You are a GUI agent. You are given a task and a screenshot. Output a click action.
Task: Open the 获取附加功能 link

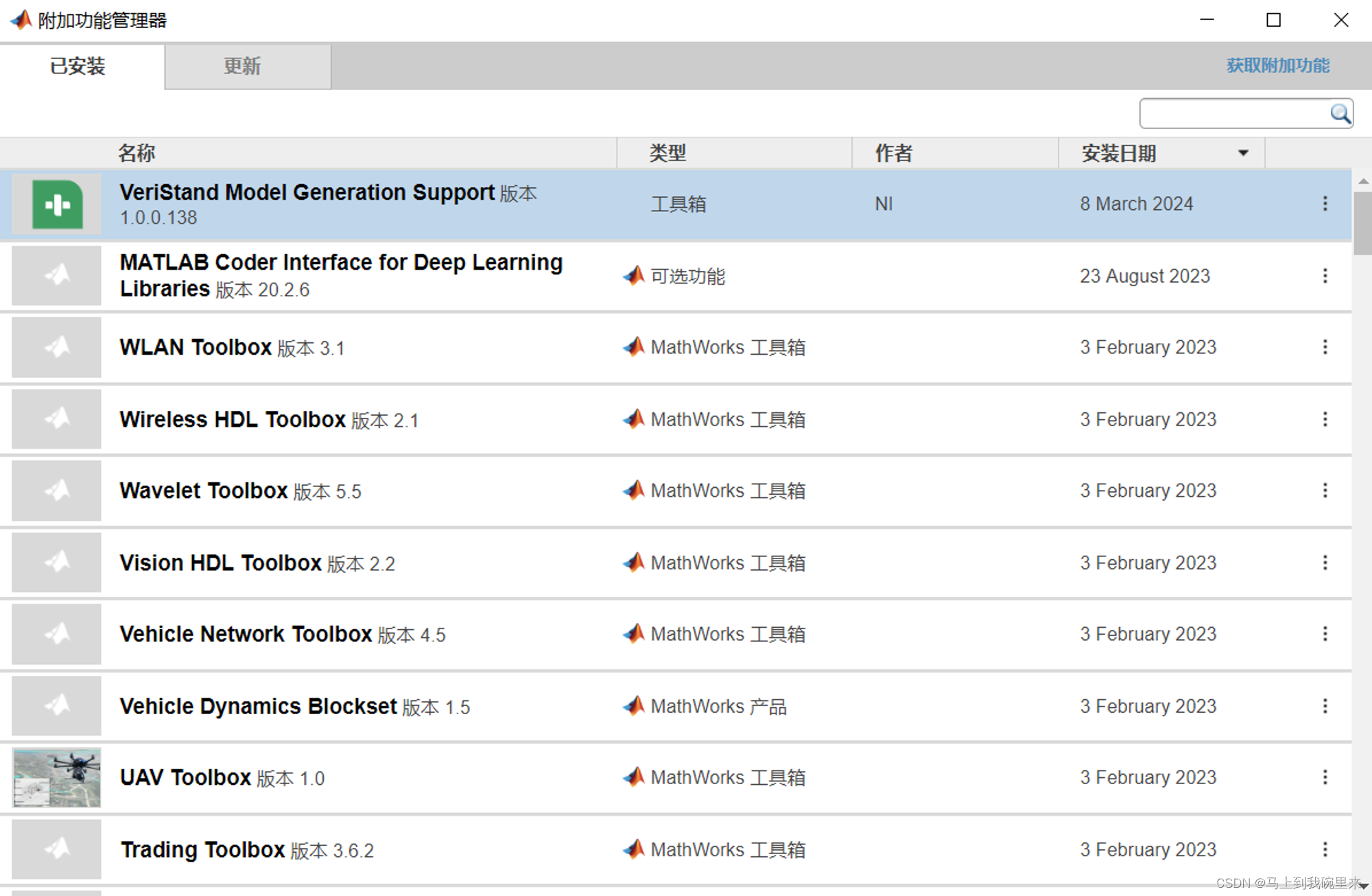[x=1278, y=66]
